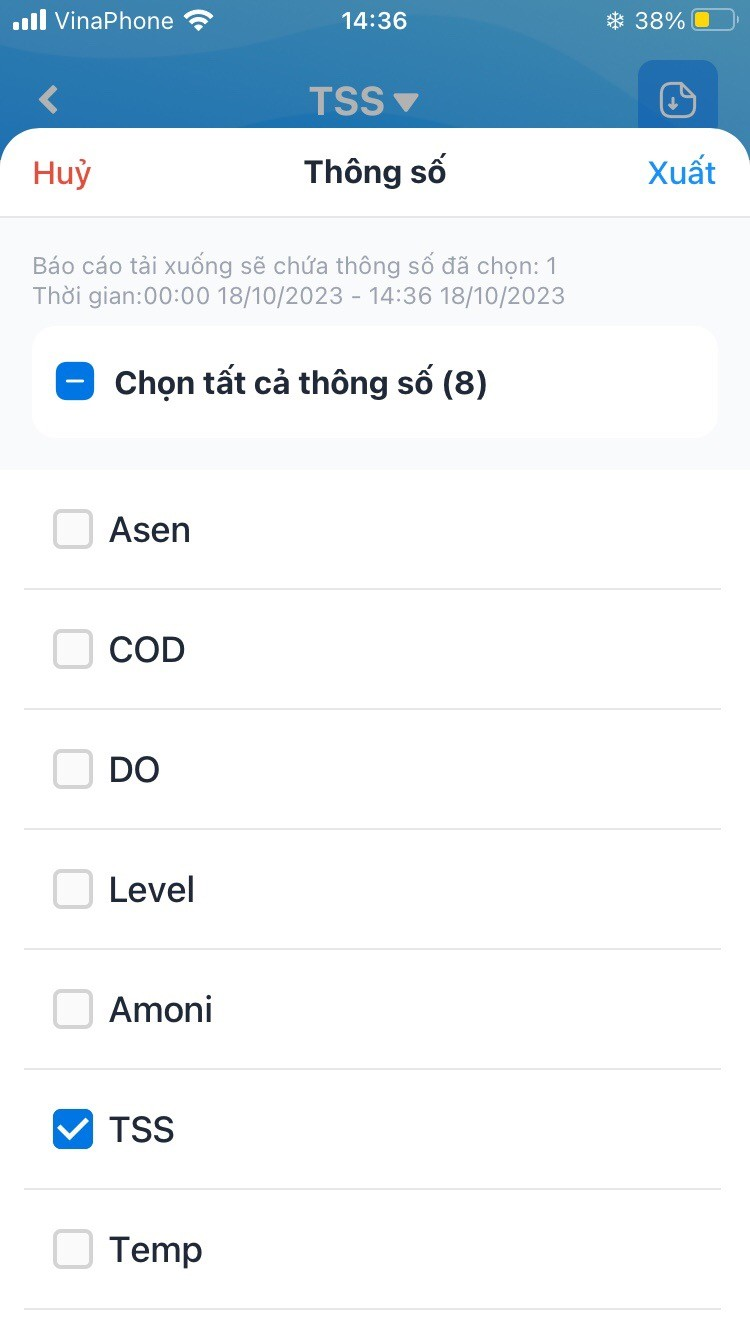The image size is (750, 1334).
Task: Tap the battery icon in status bar
Action: [x=714, y=20]
